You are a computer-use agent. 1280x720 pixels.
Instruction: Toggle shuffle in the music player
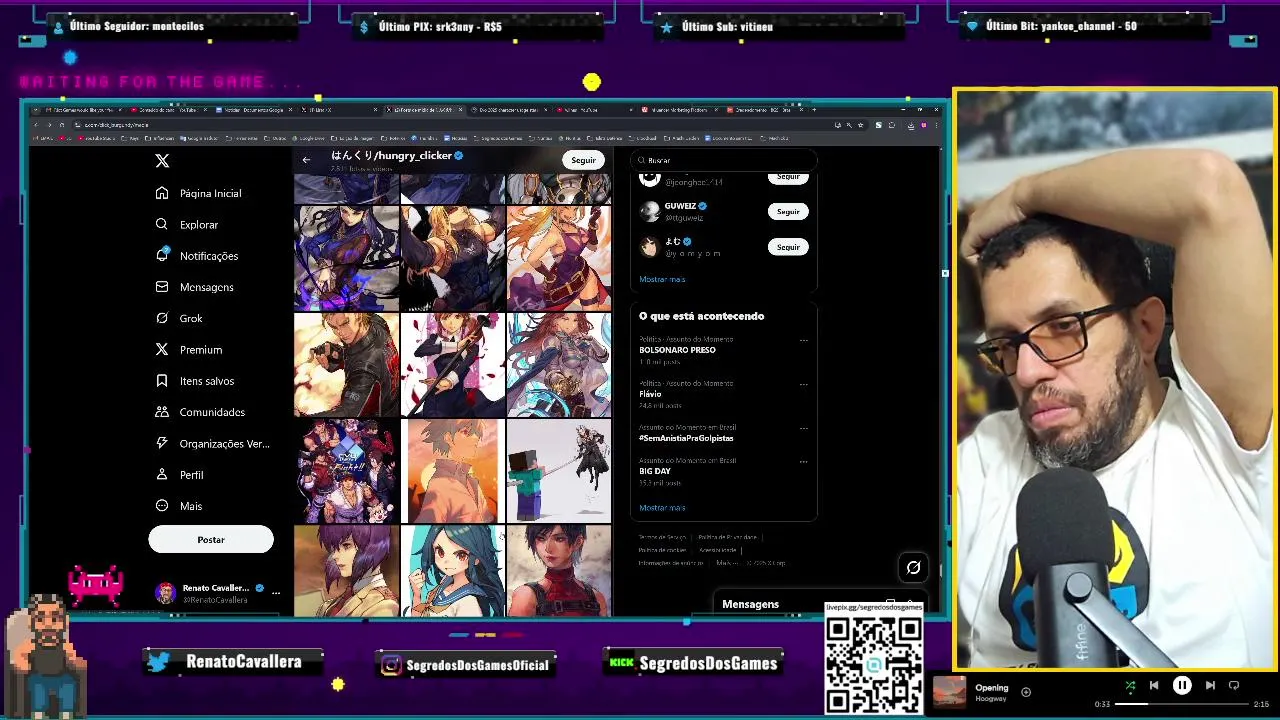pyautogui.click(x=1130, y=686)
